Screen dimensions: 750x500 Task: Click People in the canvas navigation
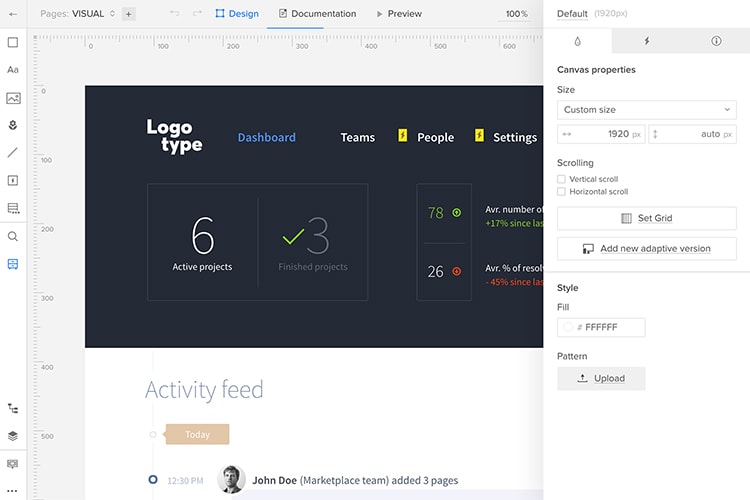click(435, 137)
